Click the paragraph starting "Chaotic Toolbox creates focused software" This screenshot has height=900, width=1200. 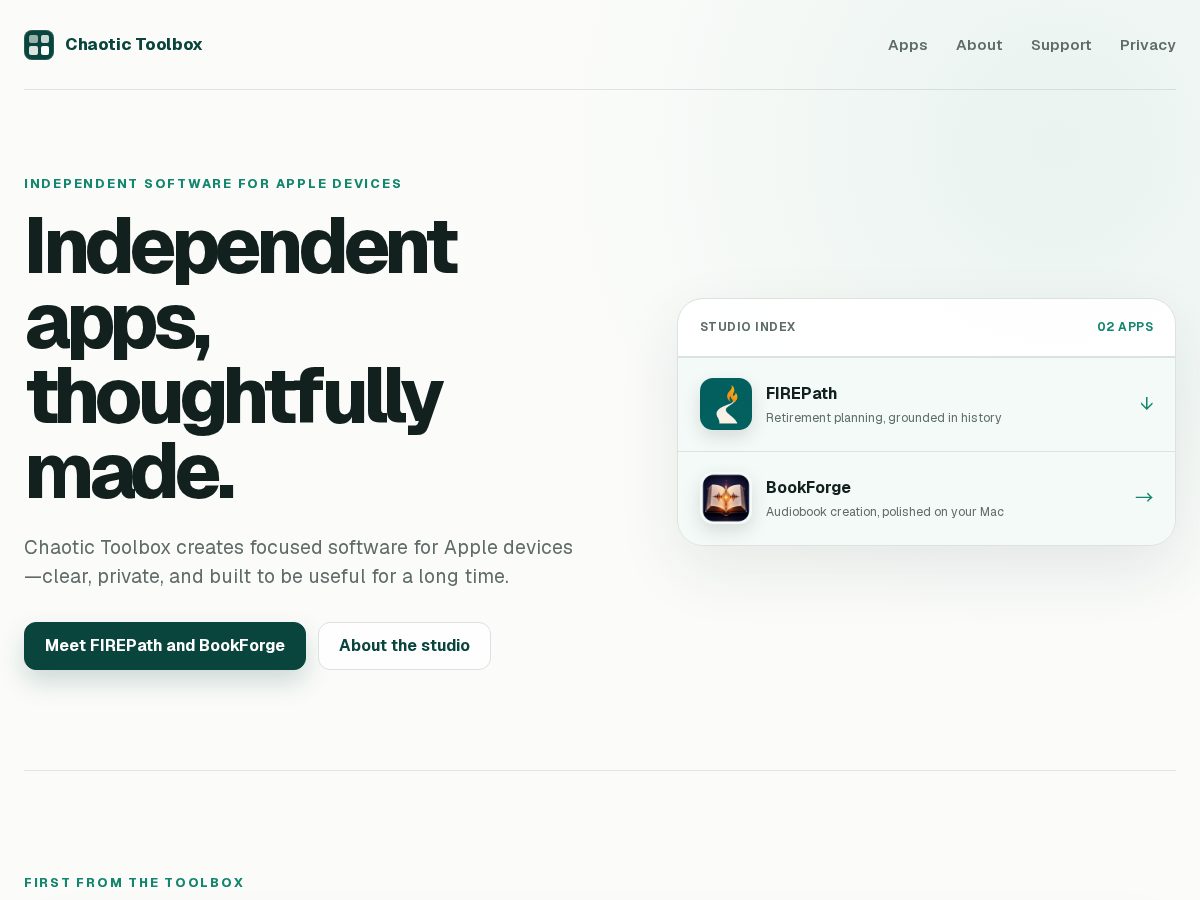click(298, 562)
